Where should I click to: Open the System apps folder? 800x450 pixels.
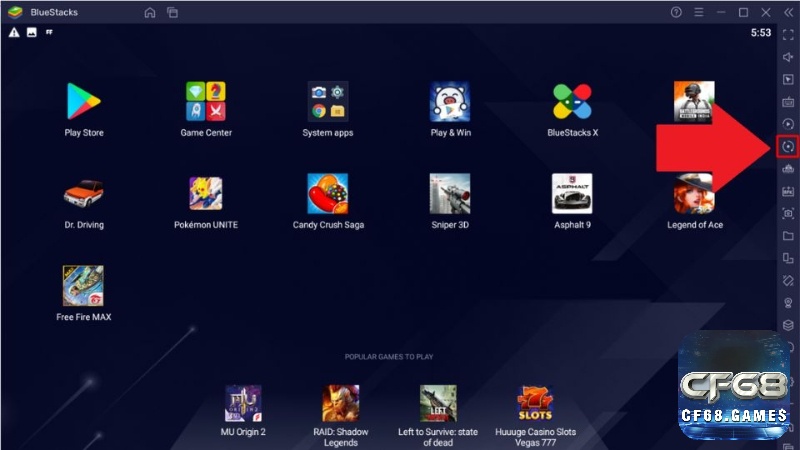tap(328, 101)
